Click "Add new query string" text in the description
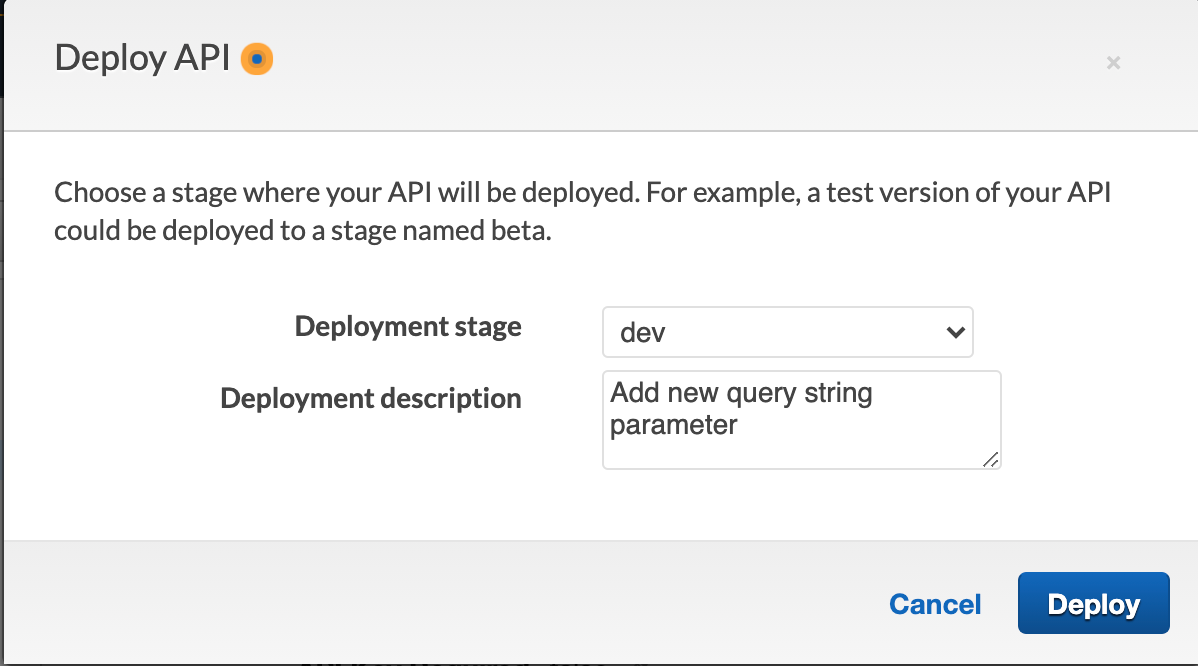This screenshot has width=1198, height=666. tap(741, 393)
